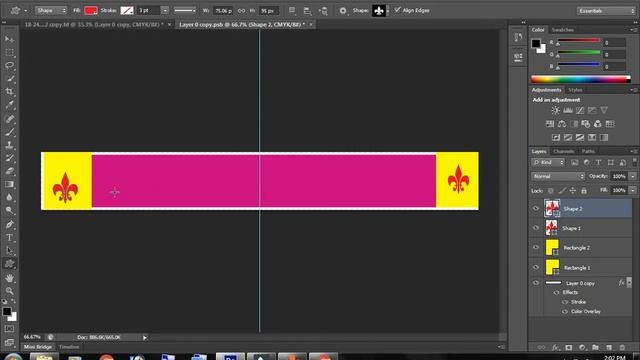Open Stroke color swatch in options bar
The height and width of the screenshot is (360, 640).
point(127,11)
